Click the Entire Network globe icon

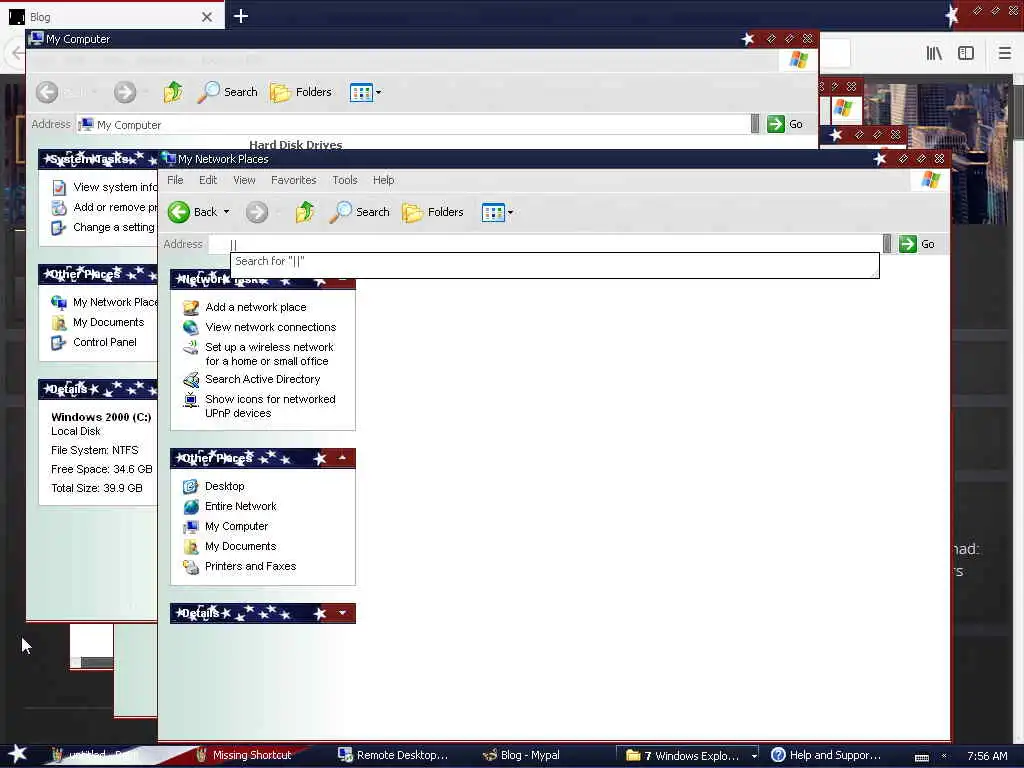point(191,507)
